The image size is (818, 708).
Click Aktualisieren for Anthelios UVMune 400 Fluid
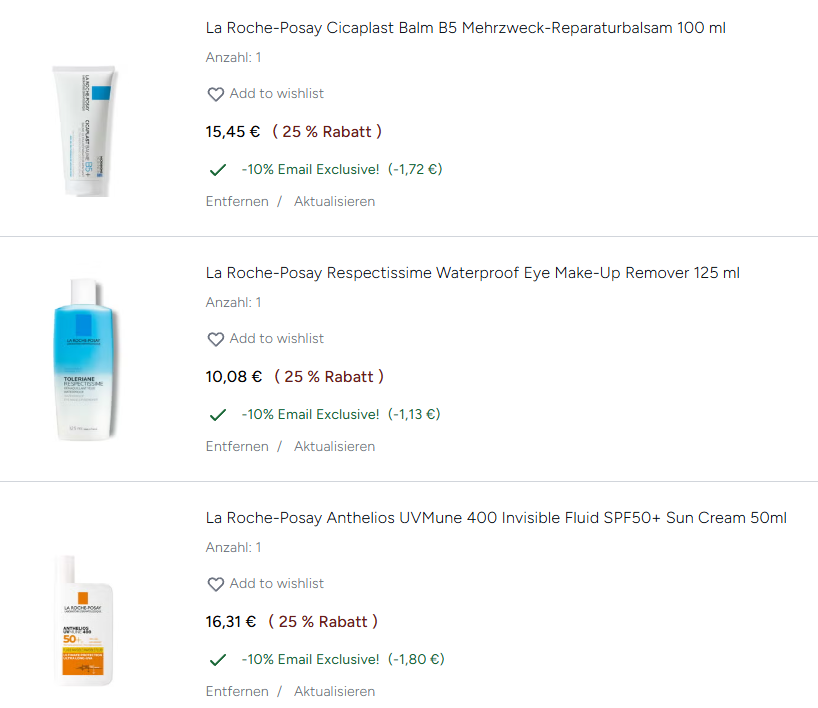(x=334, y=691)
